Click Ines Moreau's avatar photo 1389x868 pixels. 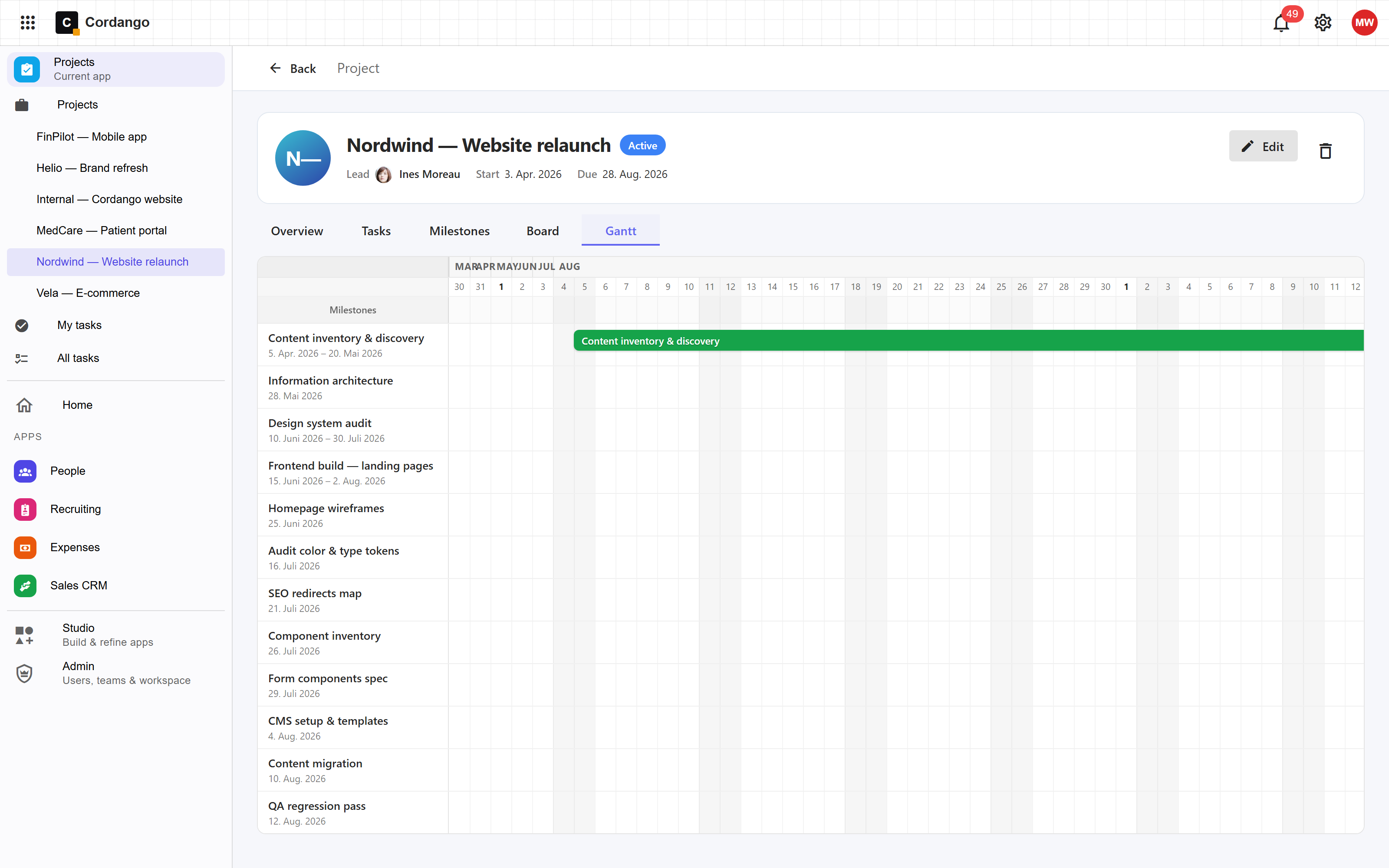coord(383,174)
